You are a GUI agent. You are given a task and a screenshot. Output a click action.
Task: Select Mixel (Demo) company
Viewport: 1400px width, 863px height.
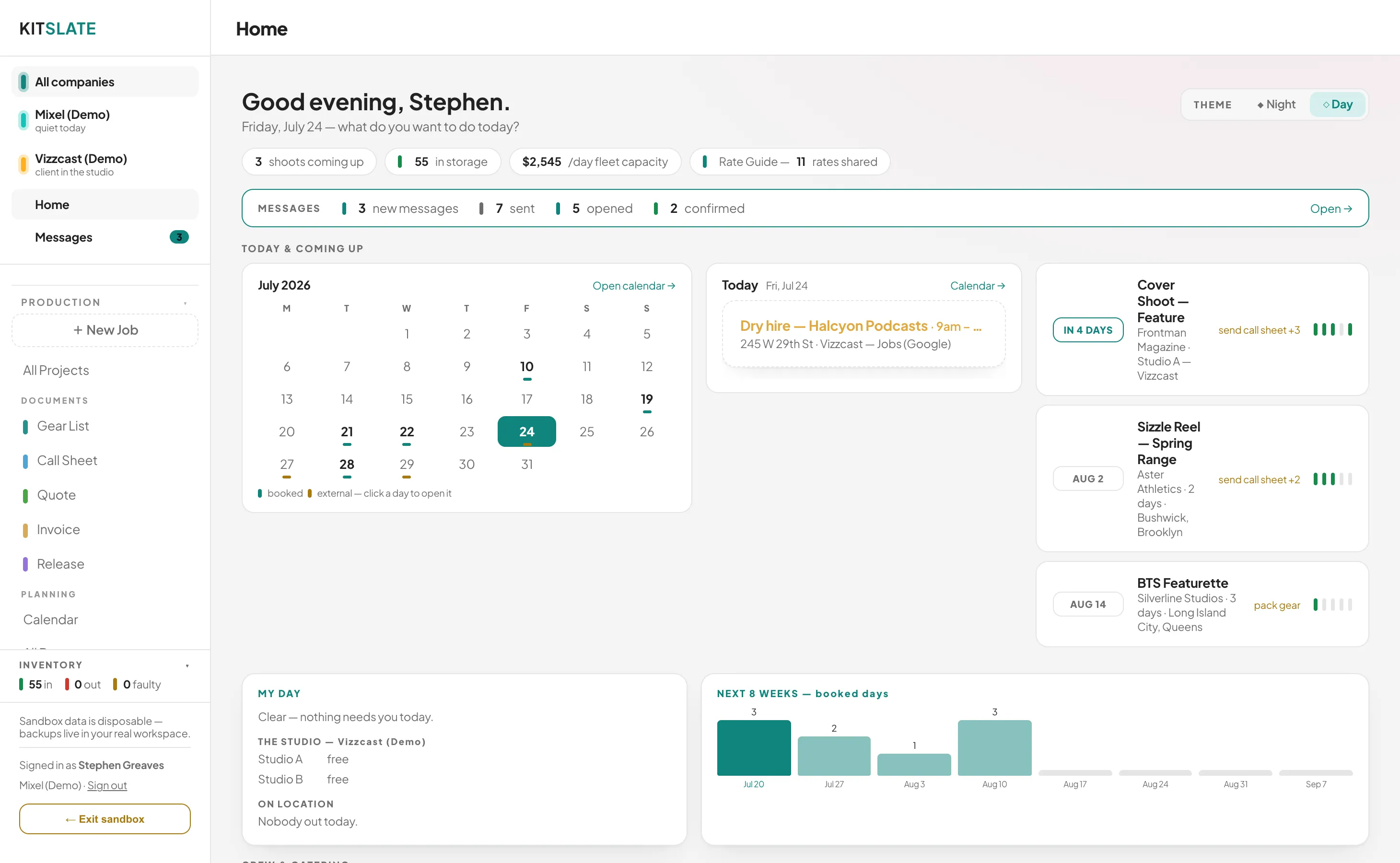click(x=105, y=120)
